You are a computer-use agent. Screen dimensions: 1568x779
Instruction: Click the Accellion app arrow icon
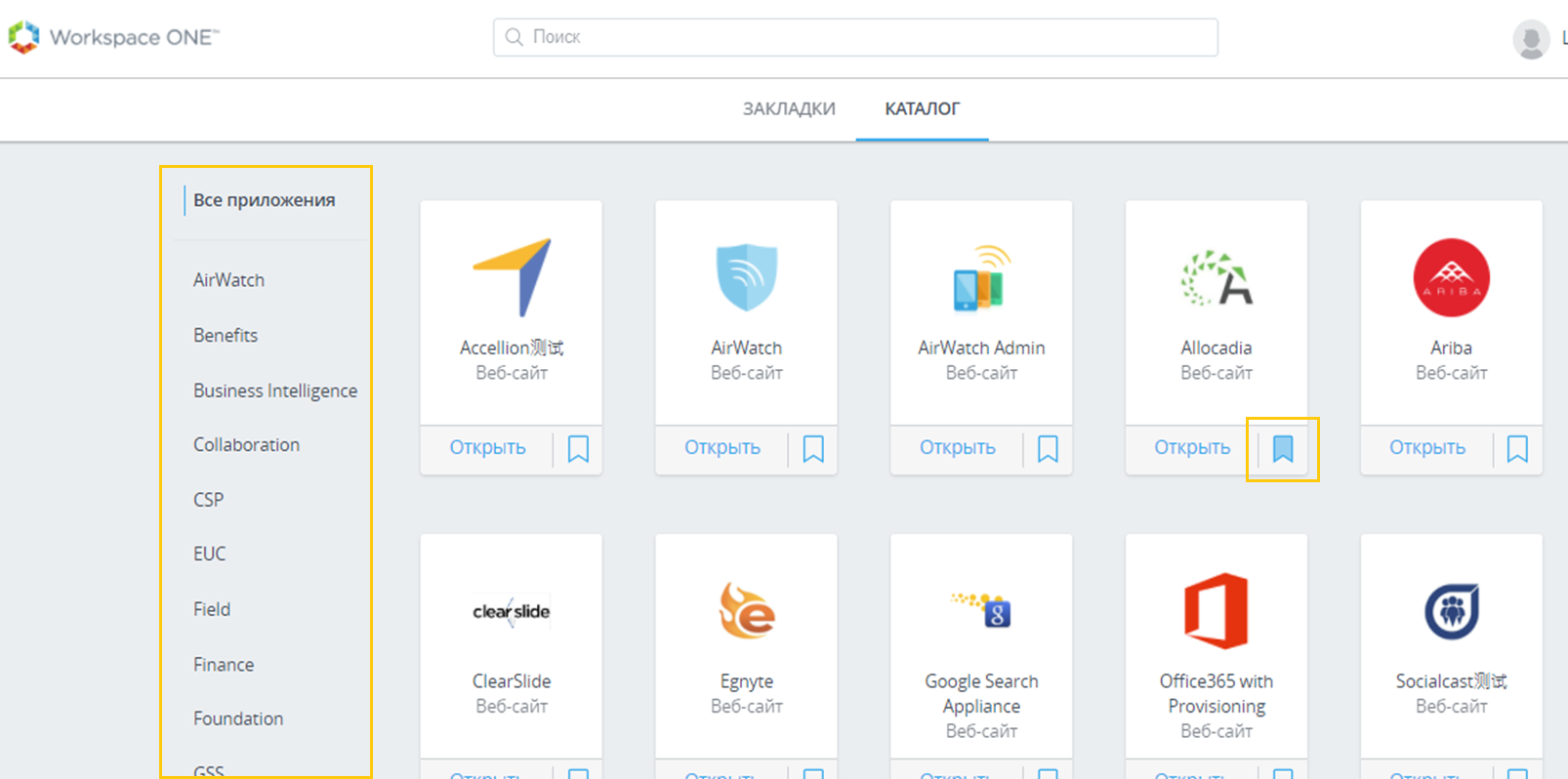tap(513, 277)
